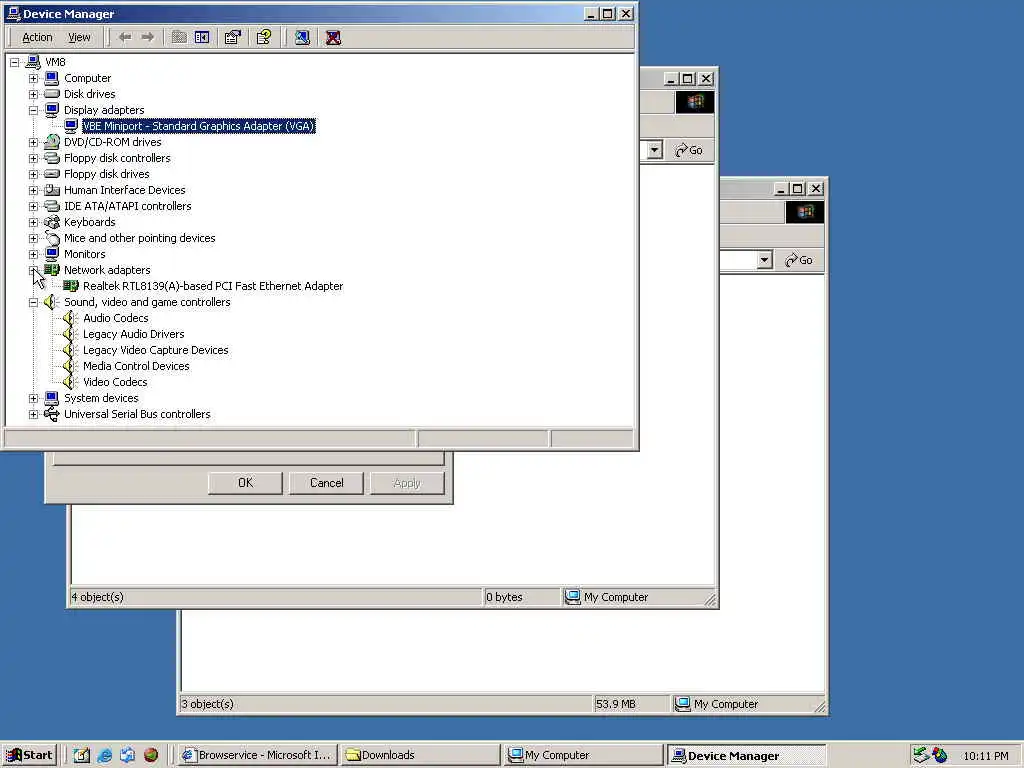Screen dimensions: 1024x768
Task: Select VBE Miniport Standard Graphics Adapter
Action: coord(199,126)
